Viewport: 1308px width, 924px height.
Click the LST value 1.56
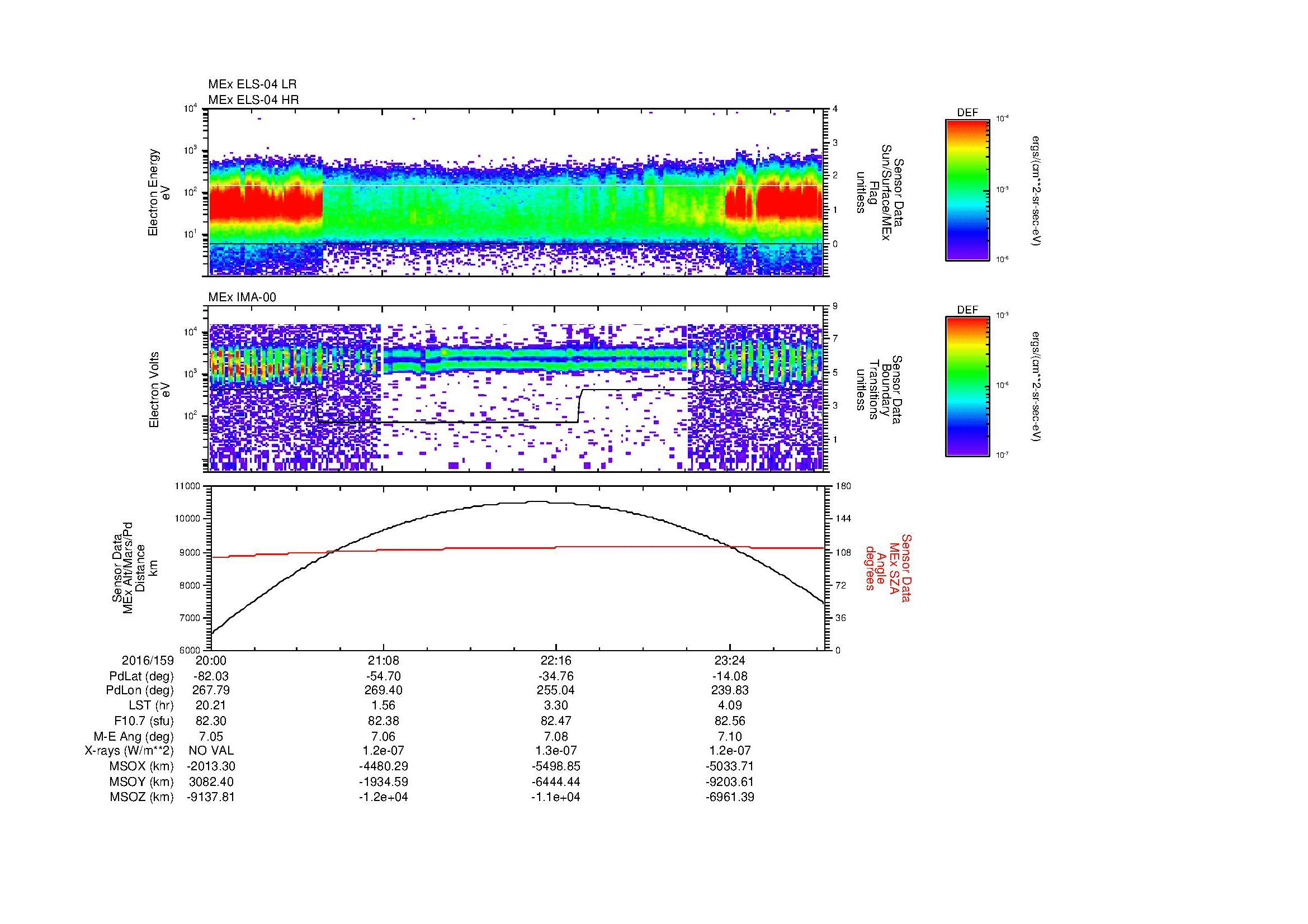pos(384,705)
